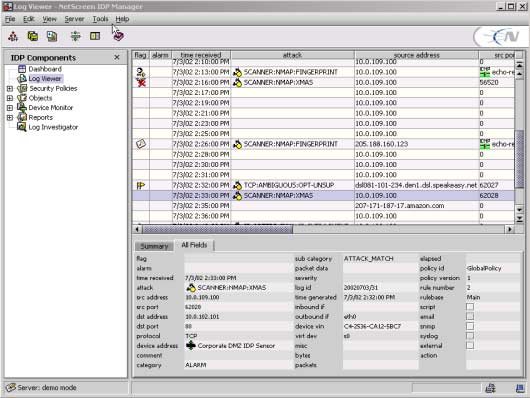
Task: Click the attack icon on the 2:13:00 PM FINGERPRINT row
Action: pyautogui.click(x=238, y=72)
